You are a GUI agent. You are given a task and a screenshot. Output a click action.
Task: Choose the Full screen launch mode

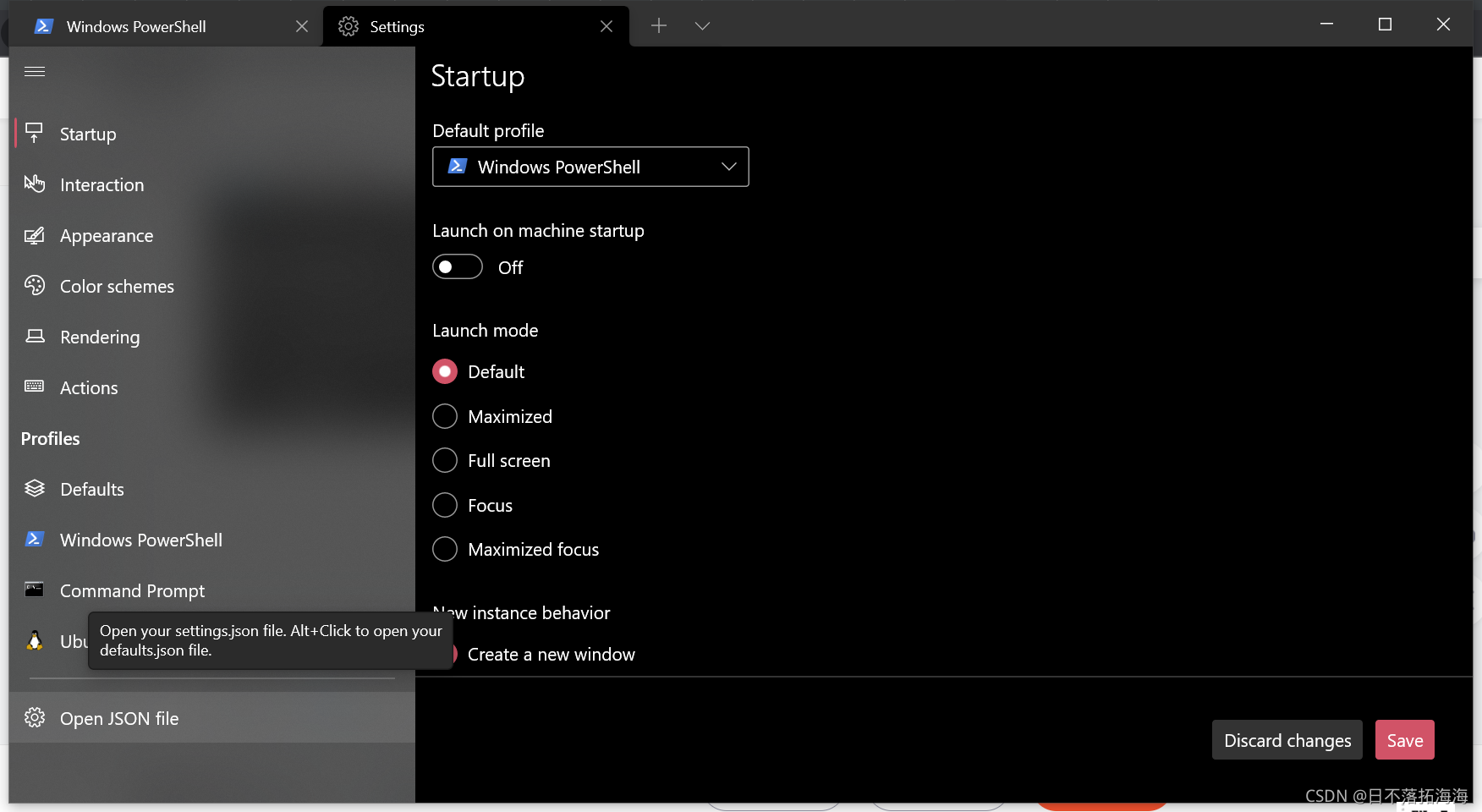444,460
